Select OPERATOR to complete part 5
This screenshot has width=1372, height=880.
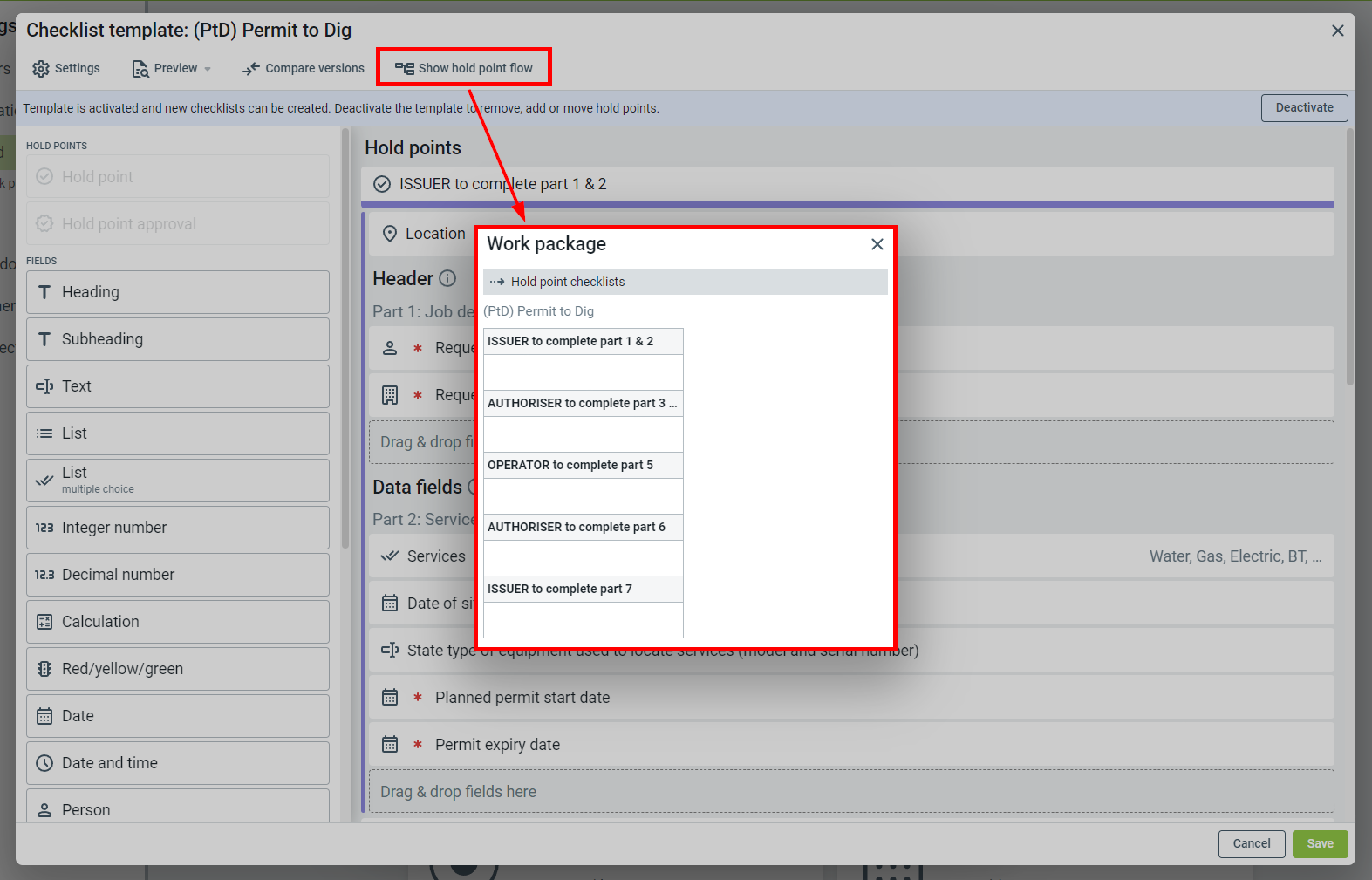(x=583, y=465)
